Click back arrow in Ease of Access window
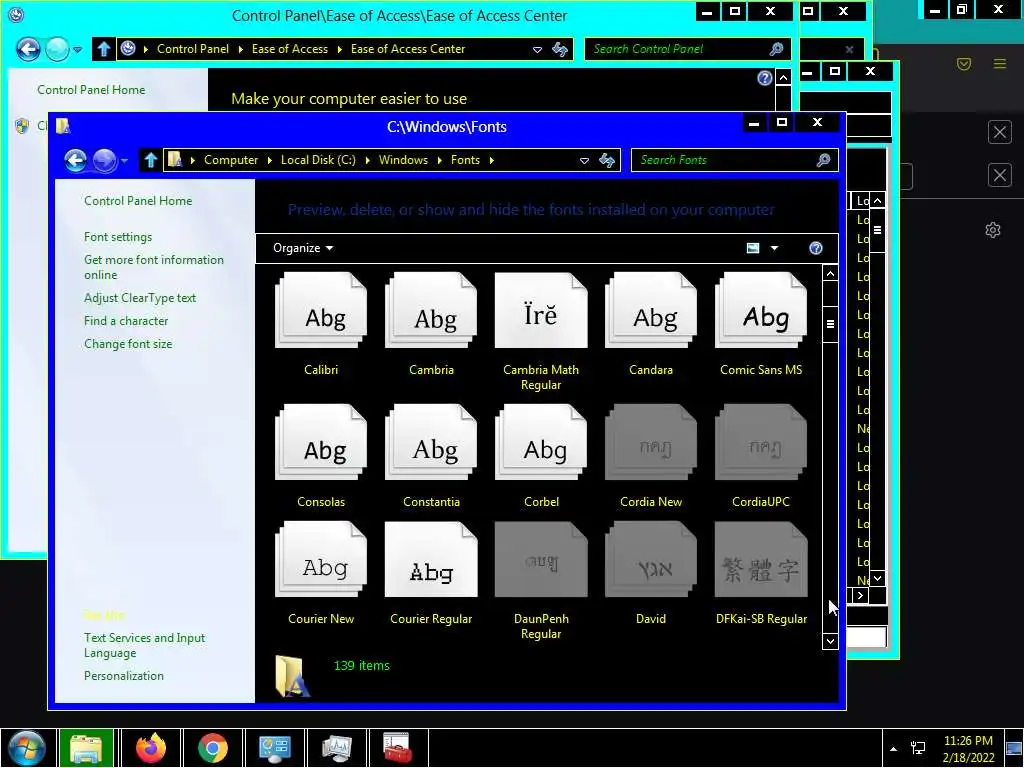This screenshot has height=768, width=1024. (x=28, y=49)
